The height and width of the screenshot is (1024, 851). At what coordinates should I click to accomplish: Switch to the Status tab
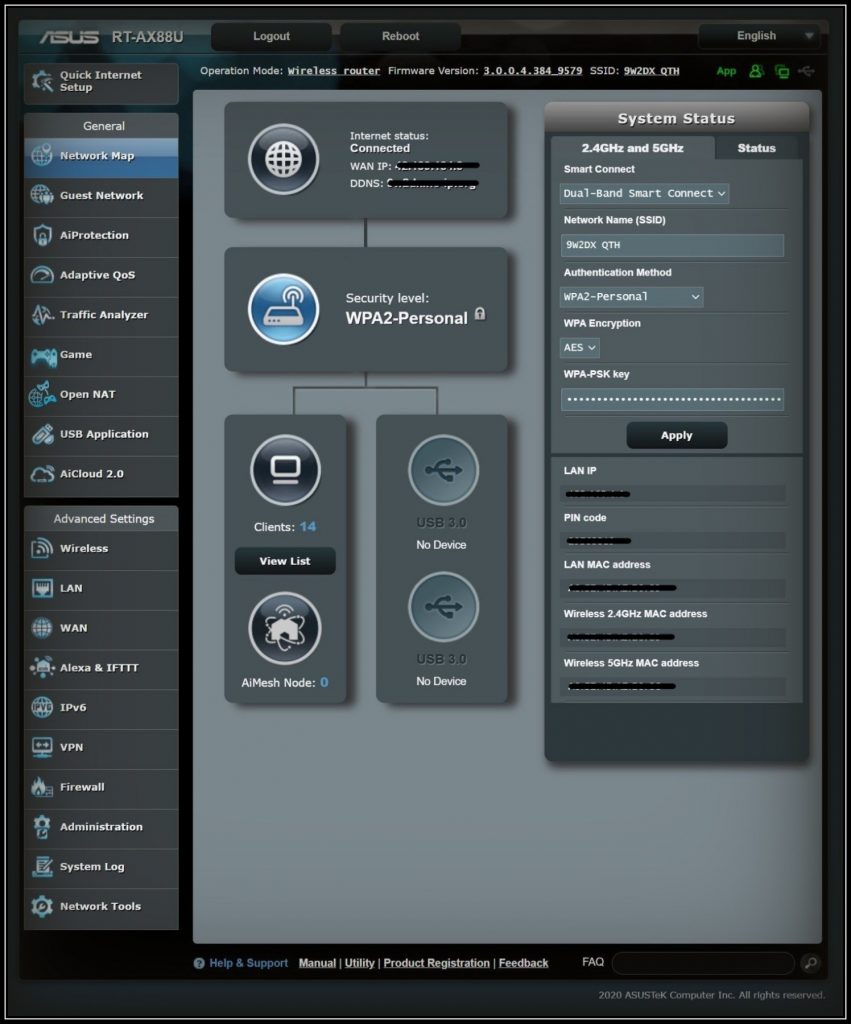tap(756, 148)
